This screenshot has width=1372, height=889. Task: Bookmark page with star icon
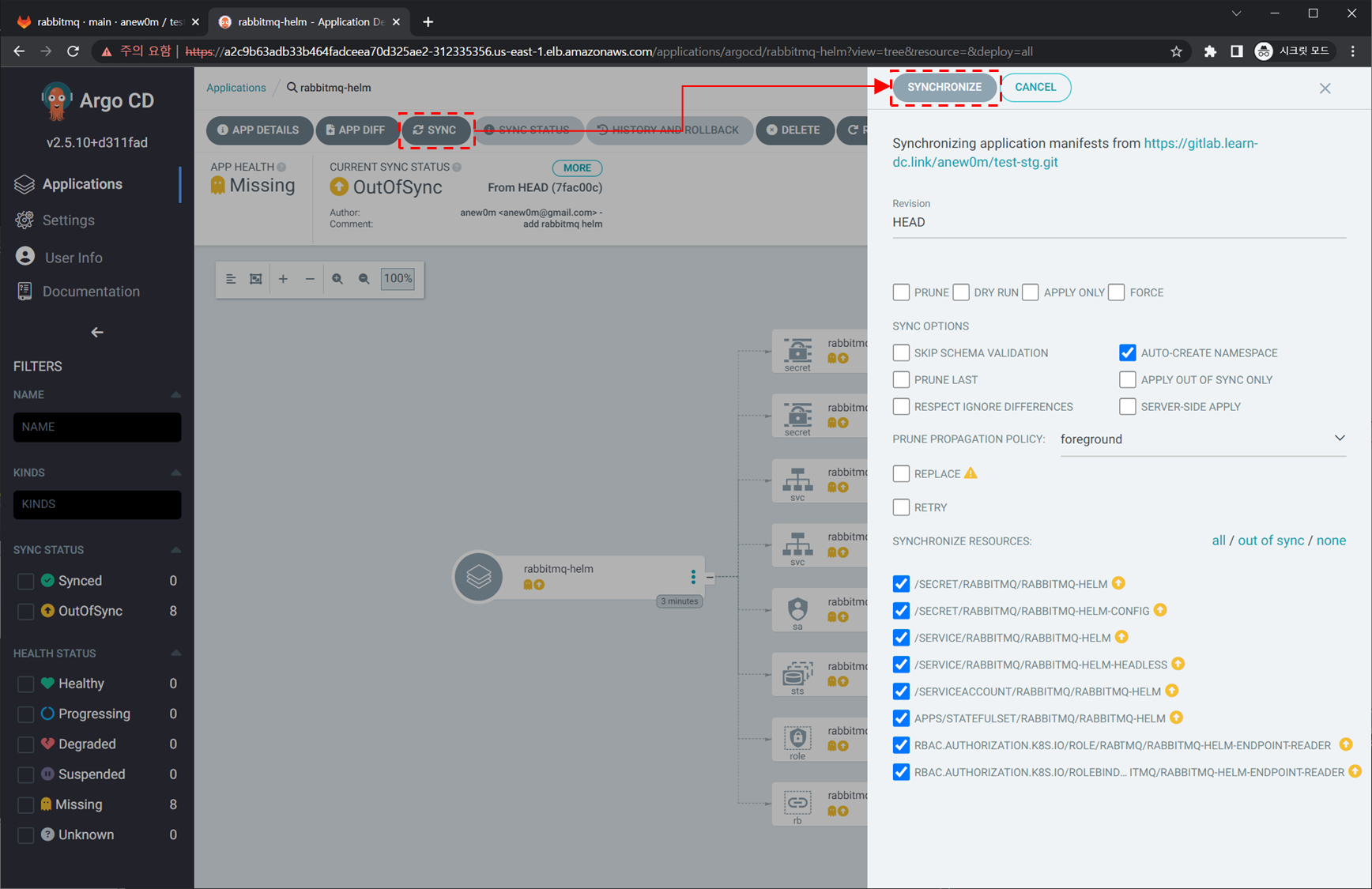click(1176, 51)
